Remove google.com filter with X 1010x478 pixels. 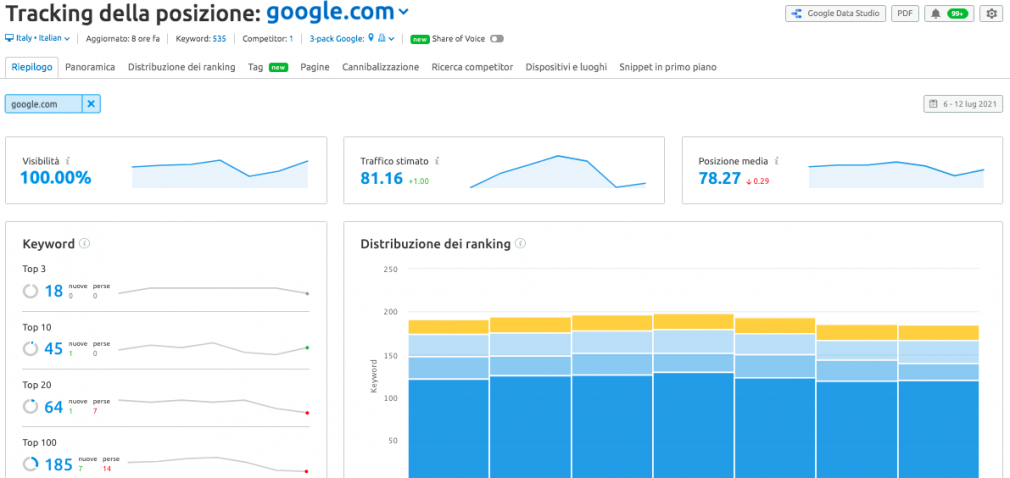[91, 104]
